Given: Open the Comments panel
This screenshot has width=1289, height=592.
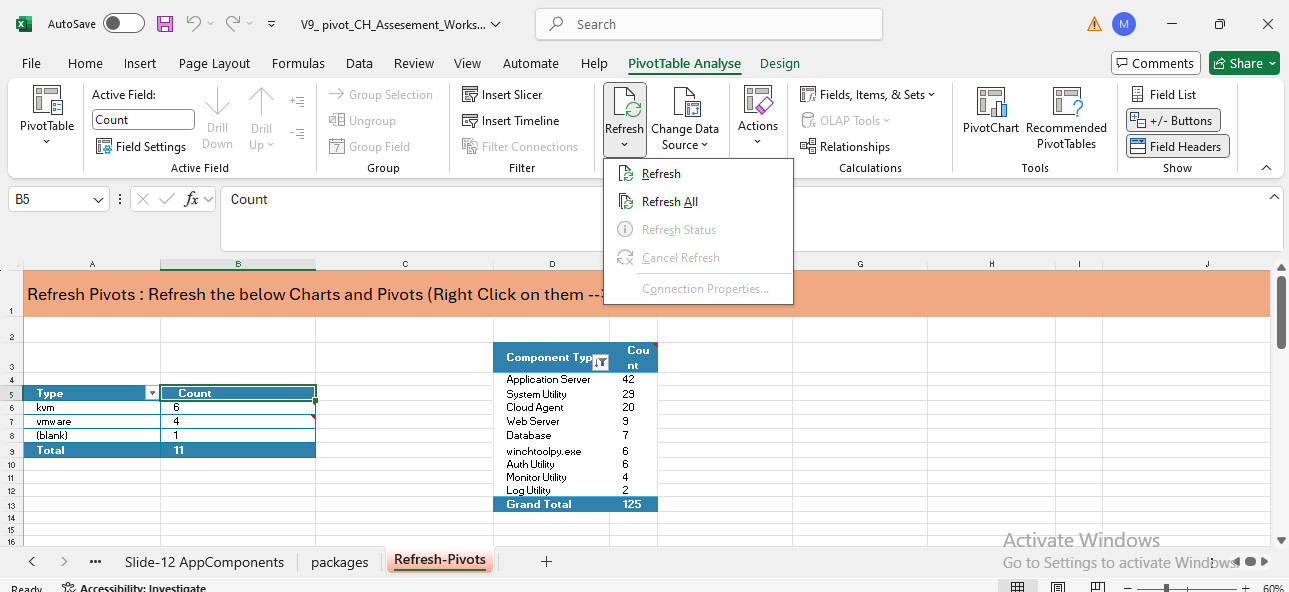Looking at the screenshot, I should click(1155, 63).
